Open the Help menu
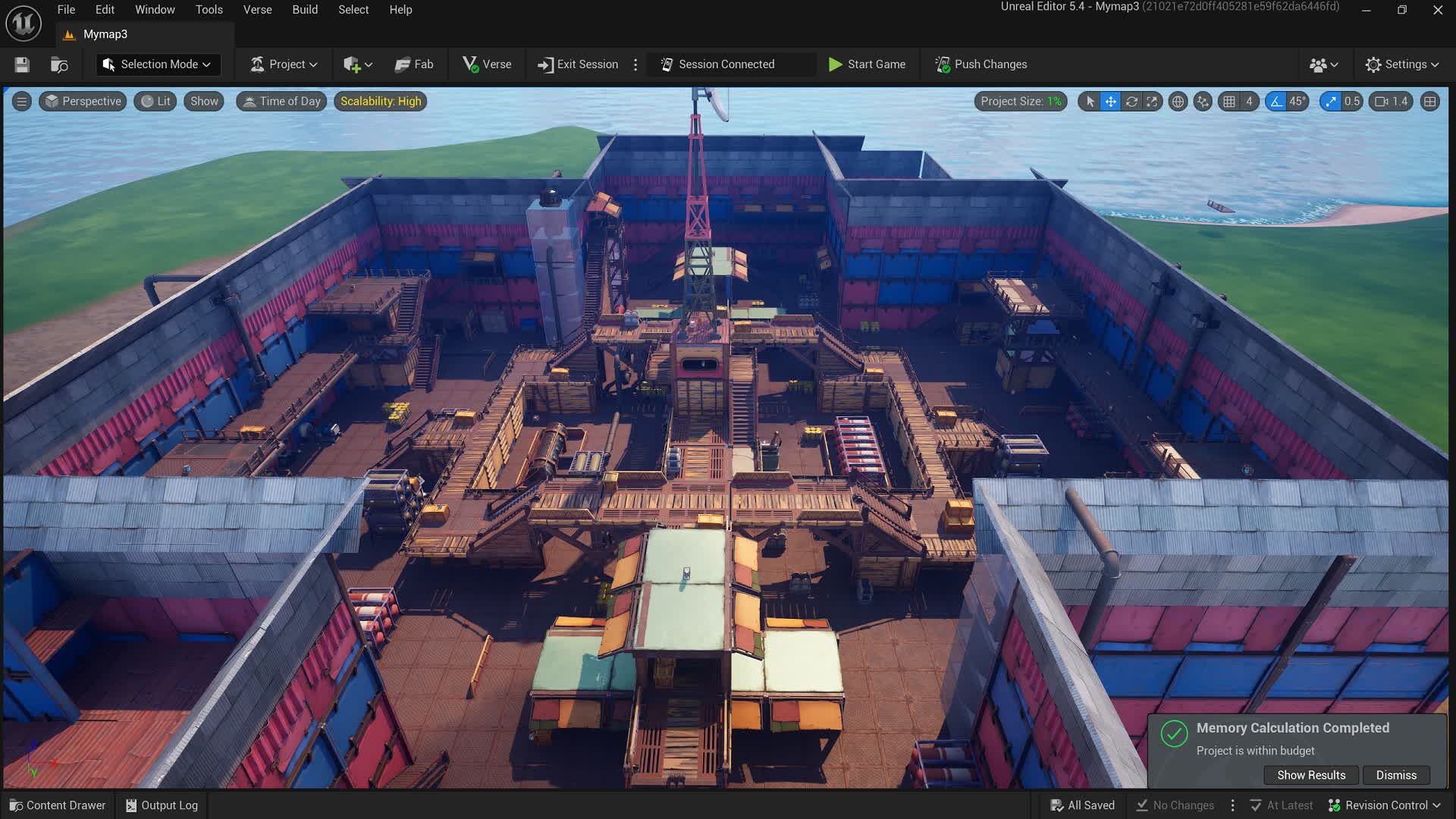Image resolution: width=1456 pixels, height=819 pixels. [x=400, y=10]
